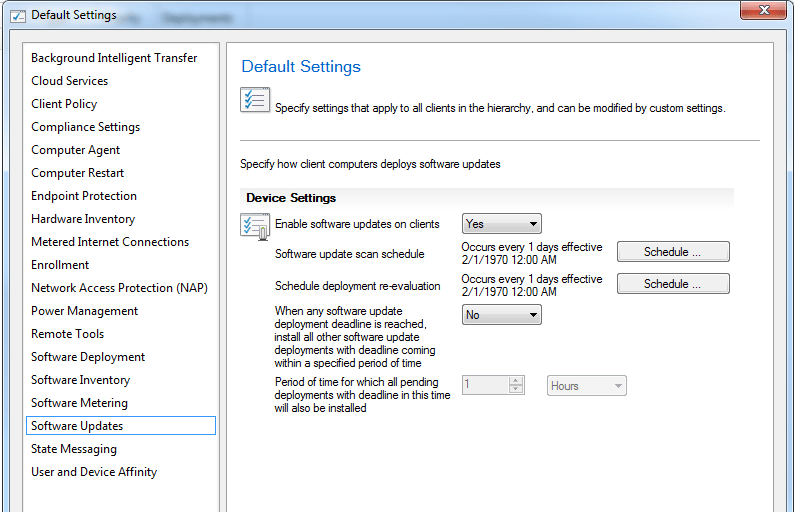Click the Default Settings checklist header icon
Screen dimensions: 794x512
pyautogui.click(x=254, y=100)
